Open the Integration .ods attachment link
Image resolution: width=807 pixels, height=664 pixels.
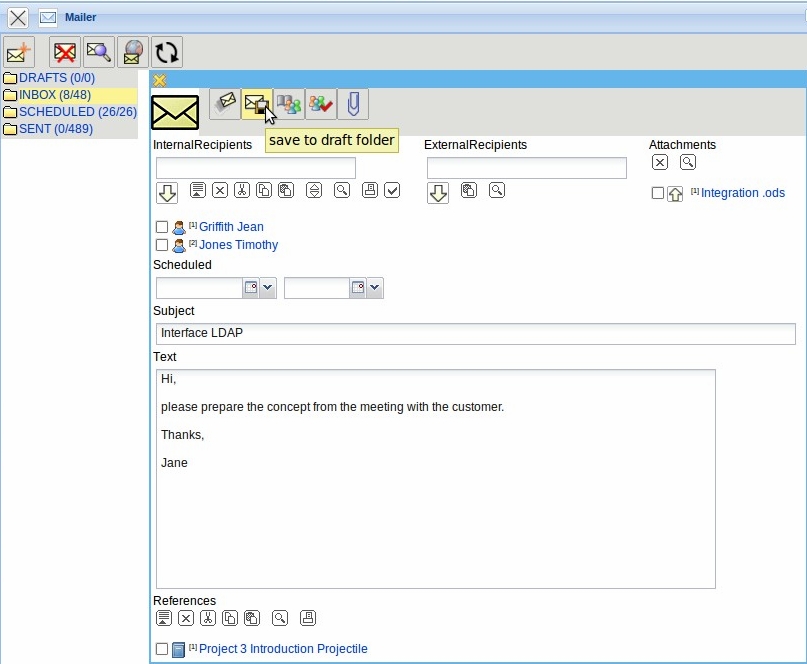click(743, 193)
